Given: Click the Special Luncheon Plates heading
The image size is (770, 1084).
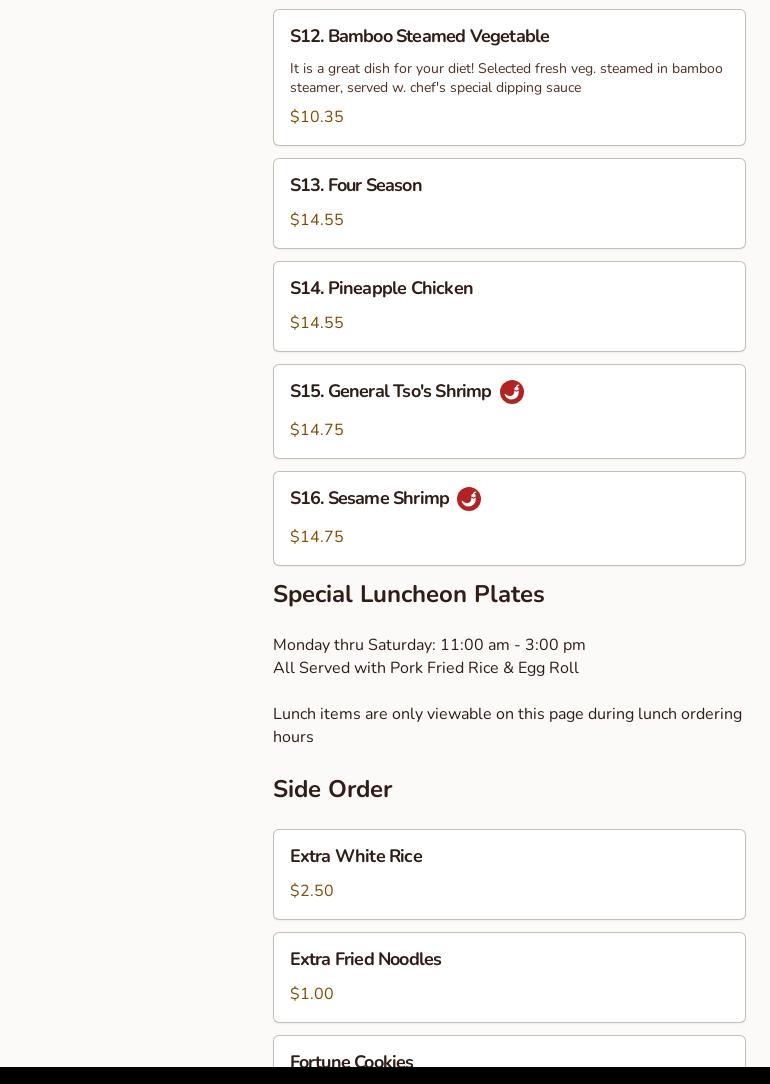Looking at the screenshot, I should click(x=408, y=595).
